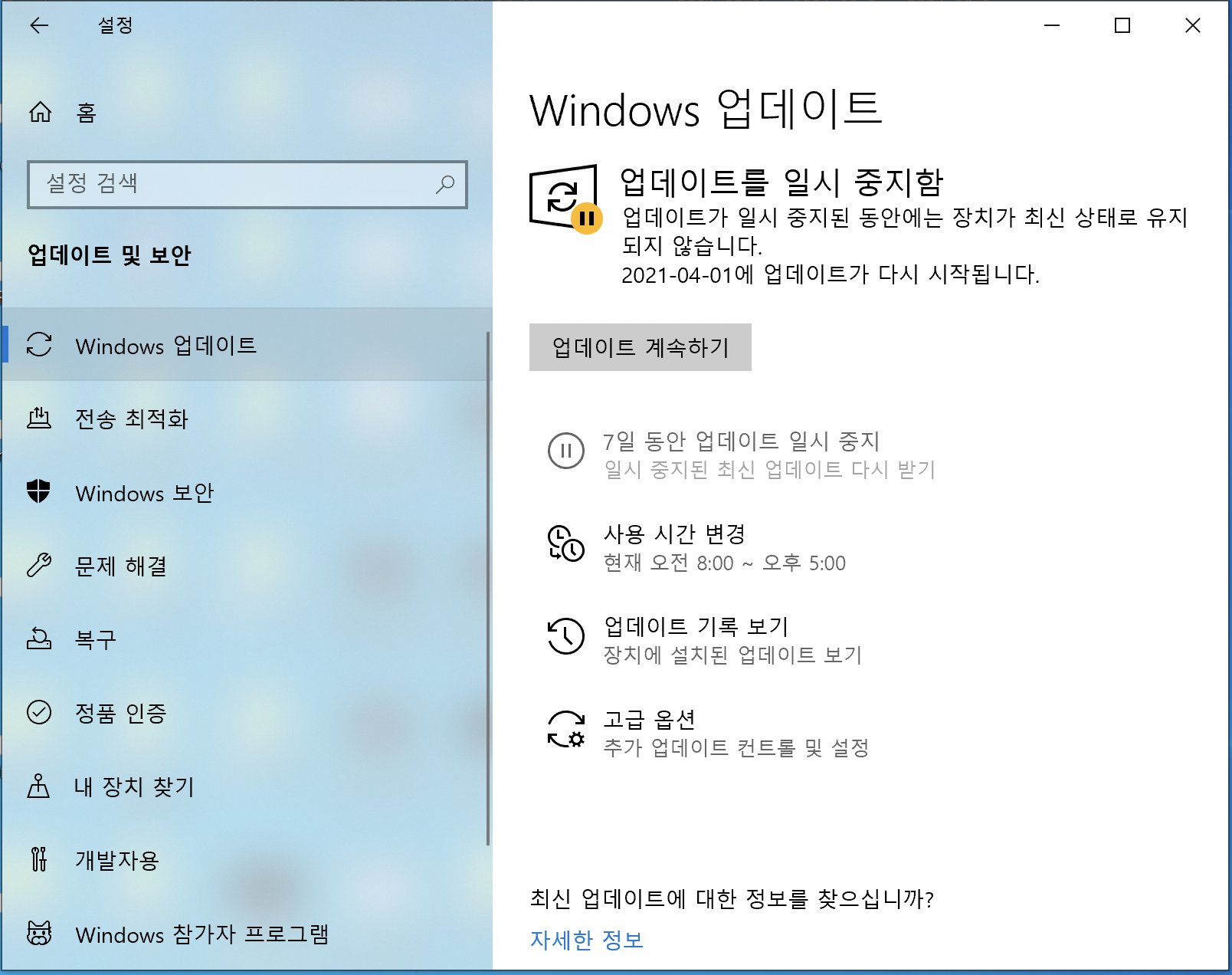1232x975 pixels.
Task: Click the 현재 오전 8:00 ~ 오후 5:00 text
Action: pyautogui.click(x=725, y=563)
